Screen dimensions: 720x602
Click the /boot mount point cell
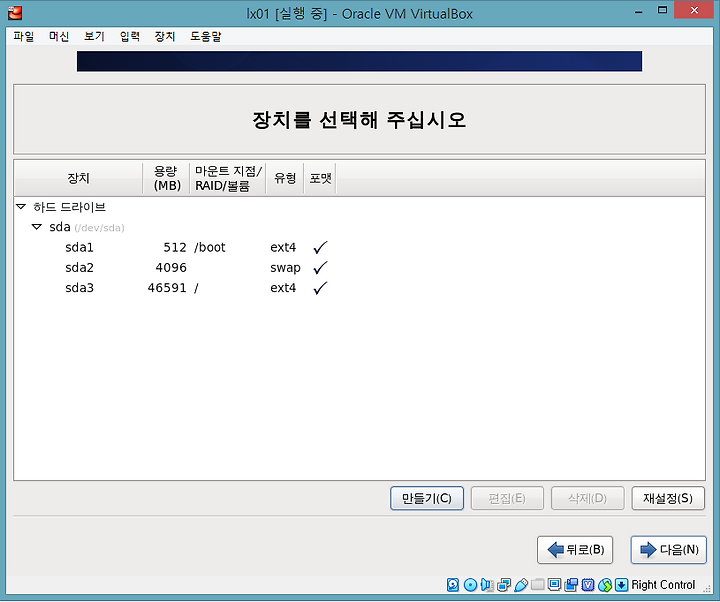coord(210,248)
